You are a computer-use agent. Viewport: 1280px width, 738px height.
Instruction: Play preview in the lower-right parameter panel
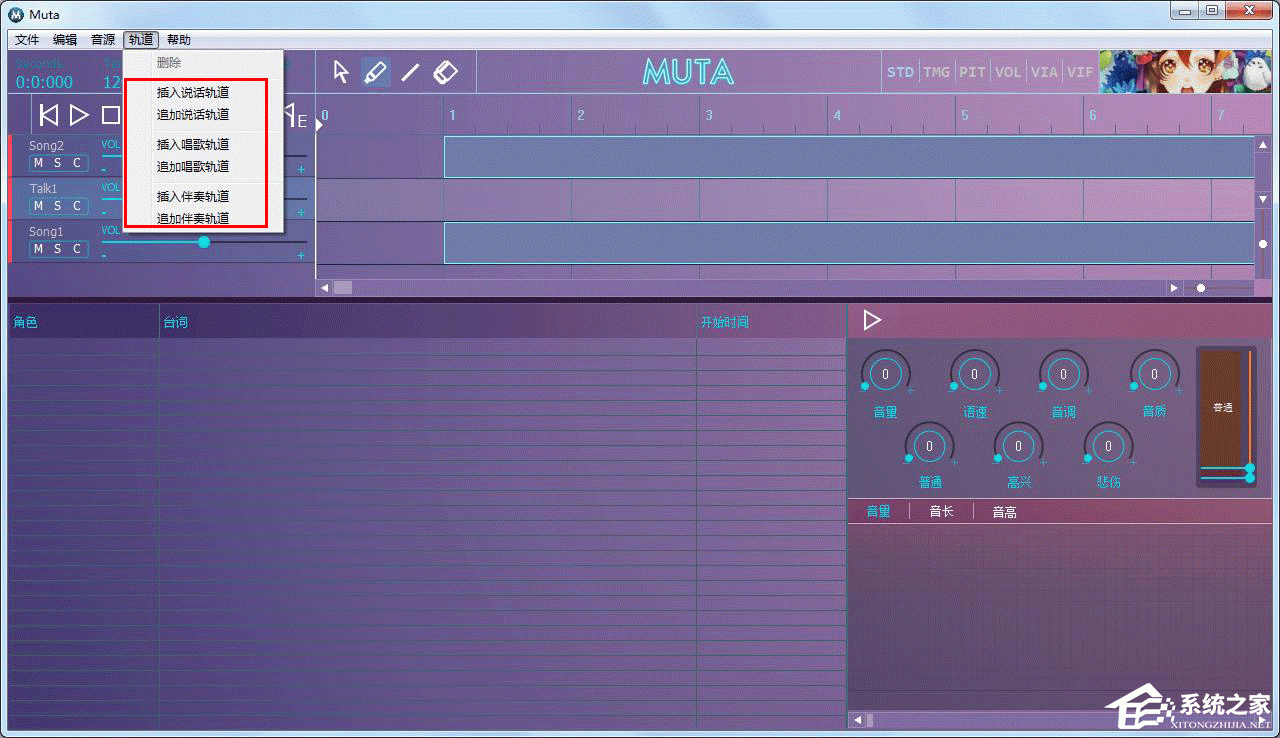pyautogui.click(x=872, y=320)
